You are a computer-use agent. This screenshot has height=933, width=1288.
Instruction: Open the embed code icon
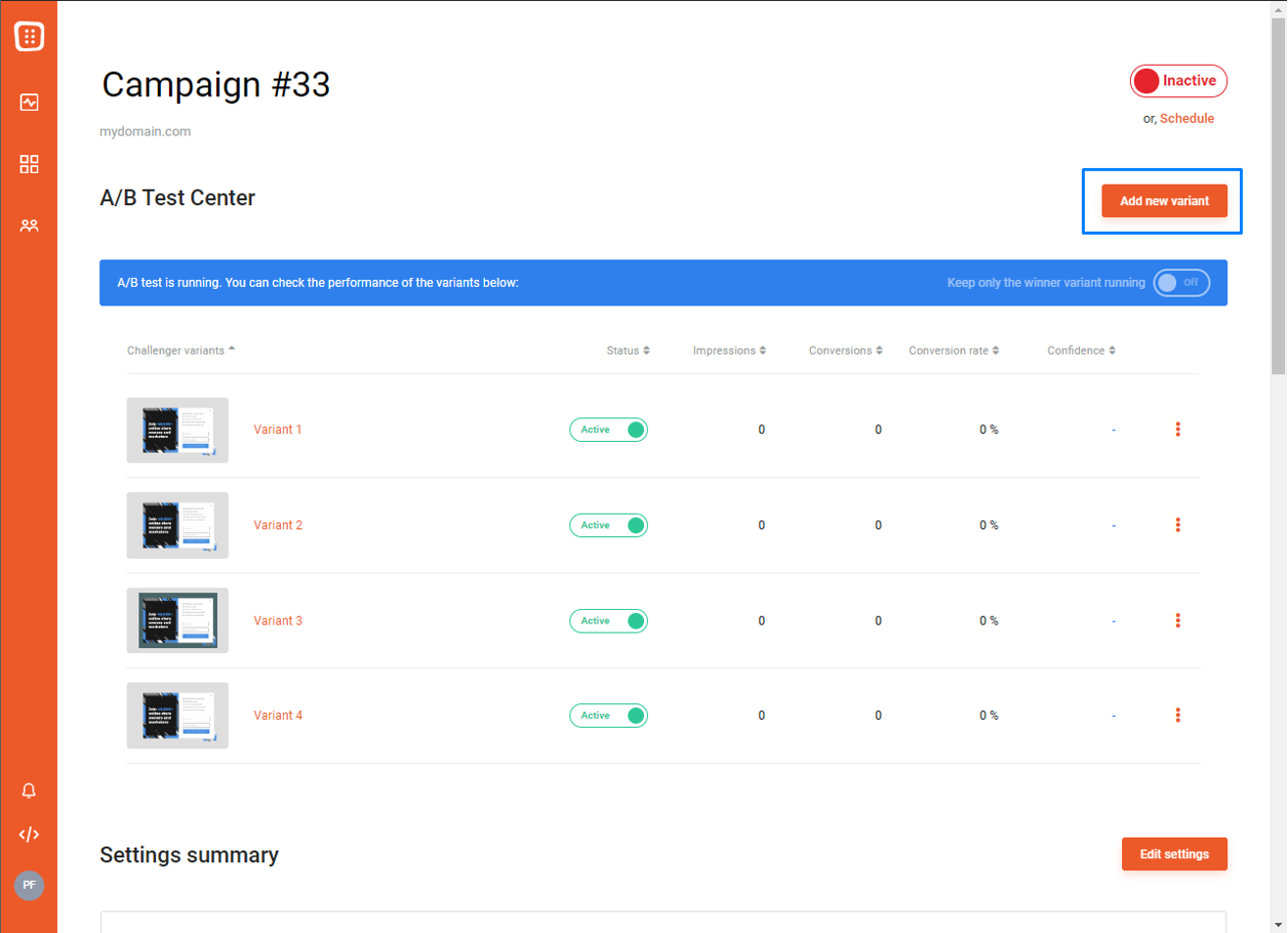coord(29,835)
